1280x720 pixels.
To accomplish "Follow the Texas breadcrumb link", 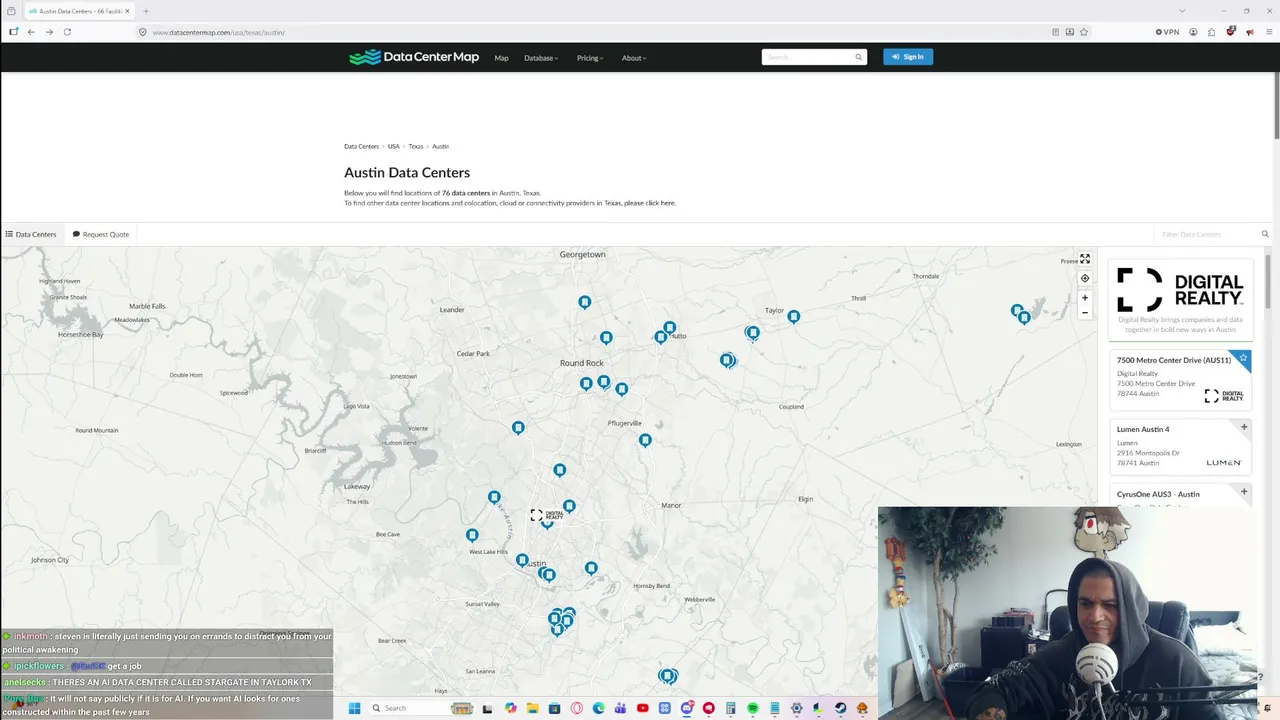I will point(416,146).
